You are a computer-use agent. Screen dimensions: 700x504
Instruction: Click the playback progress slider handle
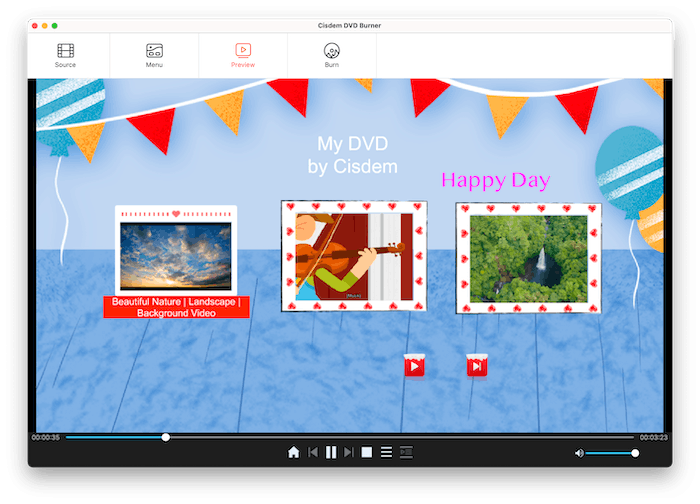pyautogui.click(x=166, y=437)
